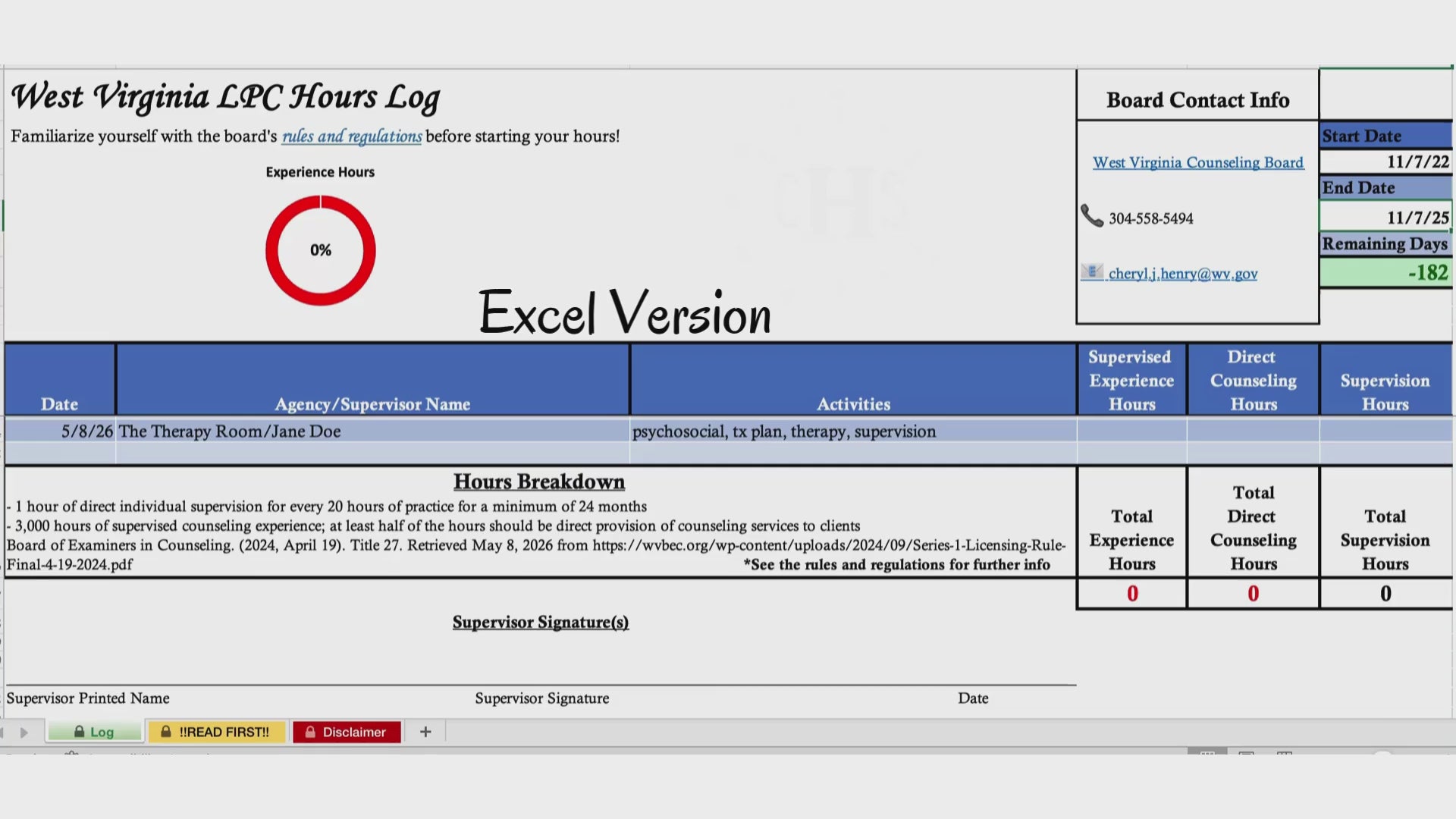Select the date cell containing 5/8/26
Screen dimensions: 1456x819
pyautogui.click(x=61, y=431)
